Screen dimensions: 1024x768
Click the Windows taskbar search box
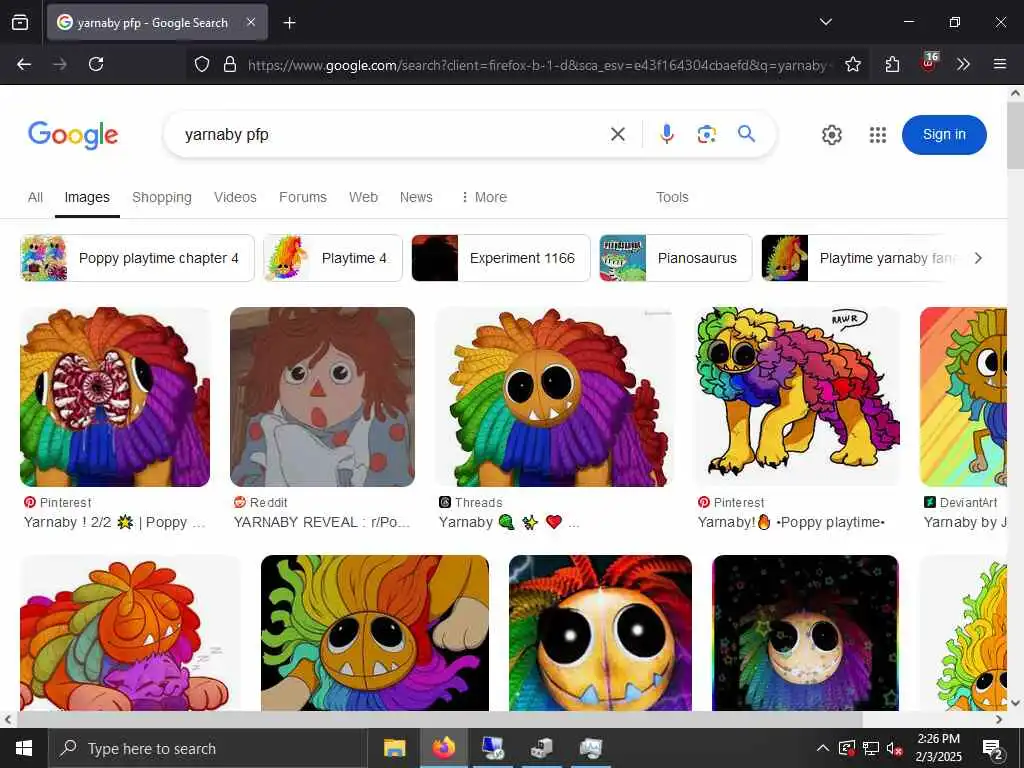point(206,748)
